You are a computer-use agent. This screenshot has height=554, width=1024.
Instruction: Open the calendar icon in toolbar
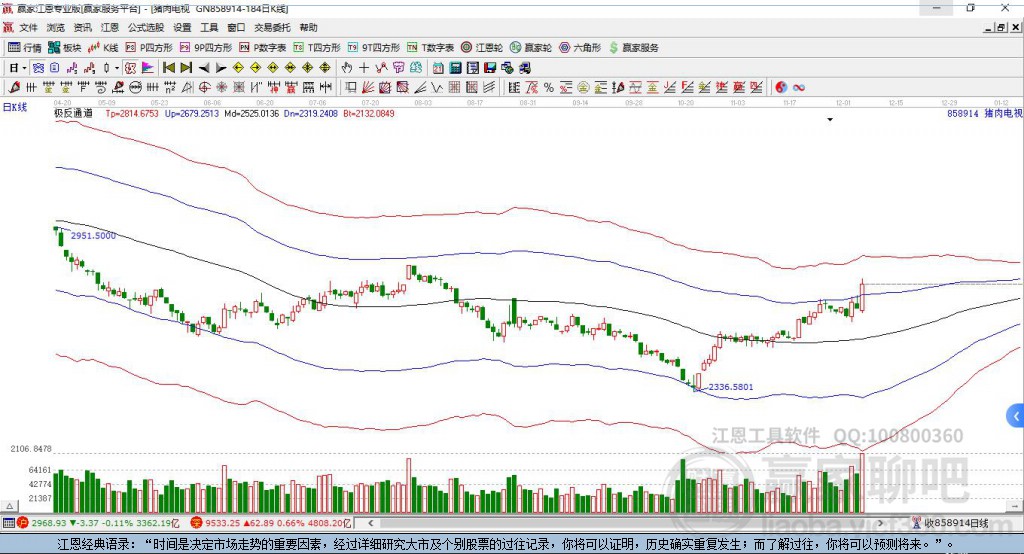438,68
